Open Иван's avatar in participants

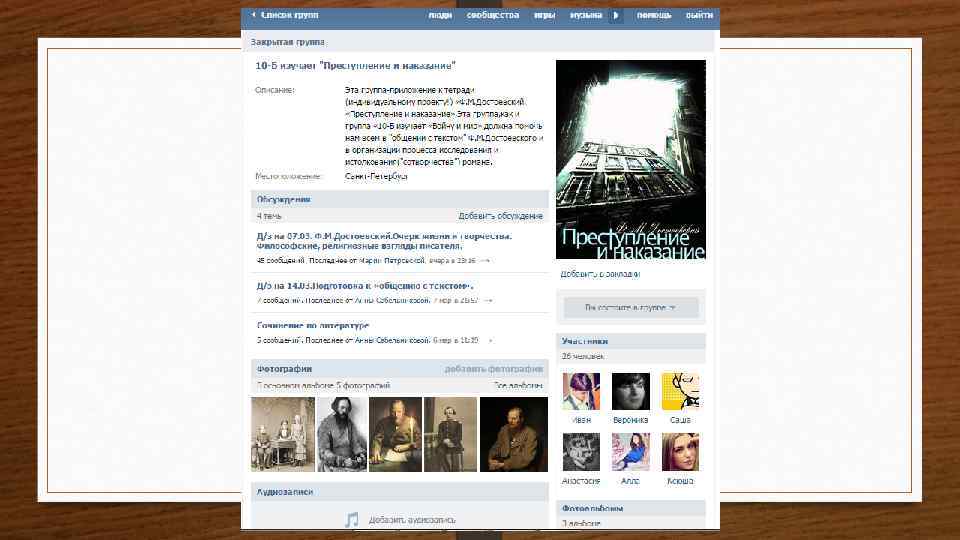pos(581,391)
